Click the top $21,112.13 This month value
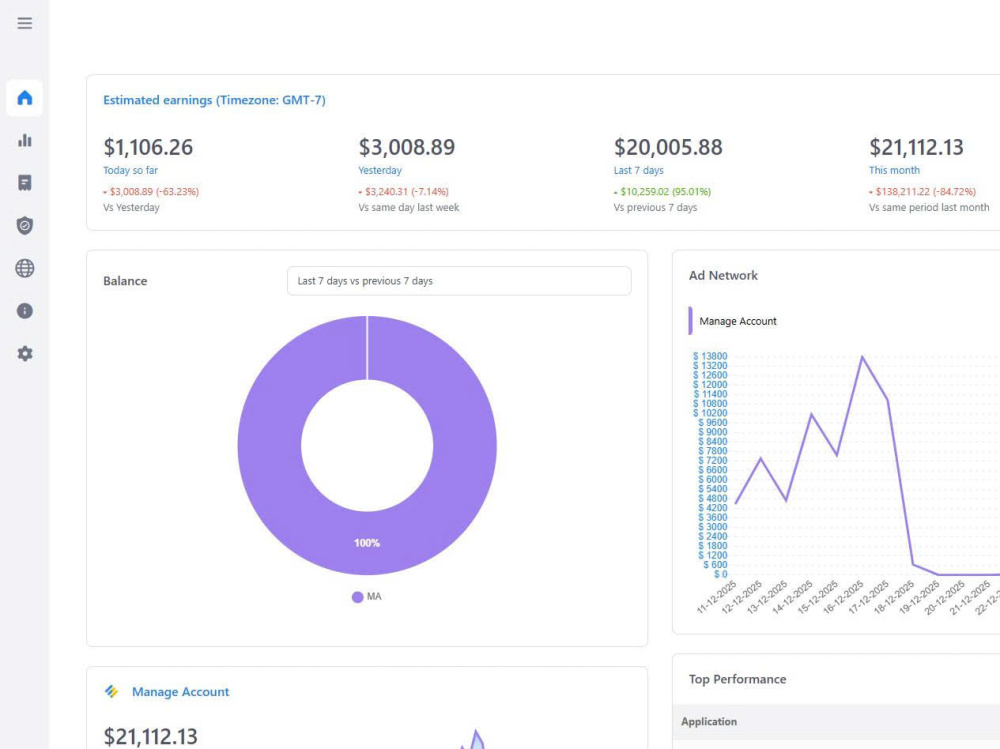The height and width of the screenshot is (749, 1000). pos(916,147)
